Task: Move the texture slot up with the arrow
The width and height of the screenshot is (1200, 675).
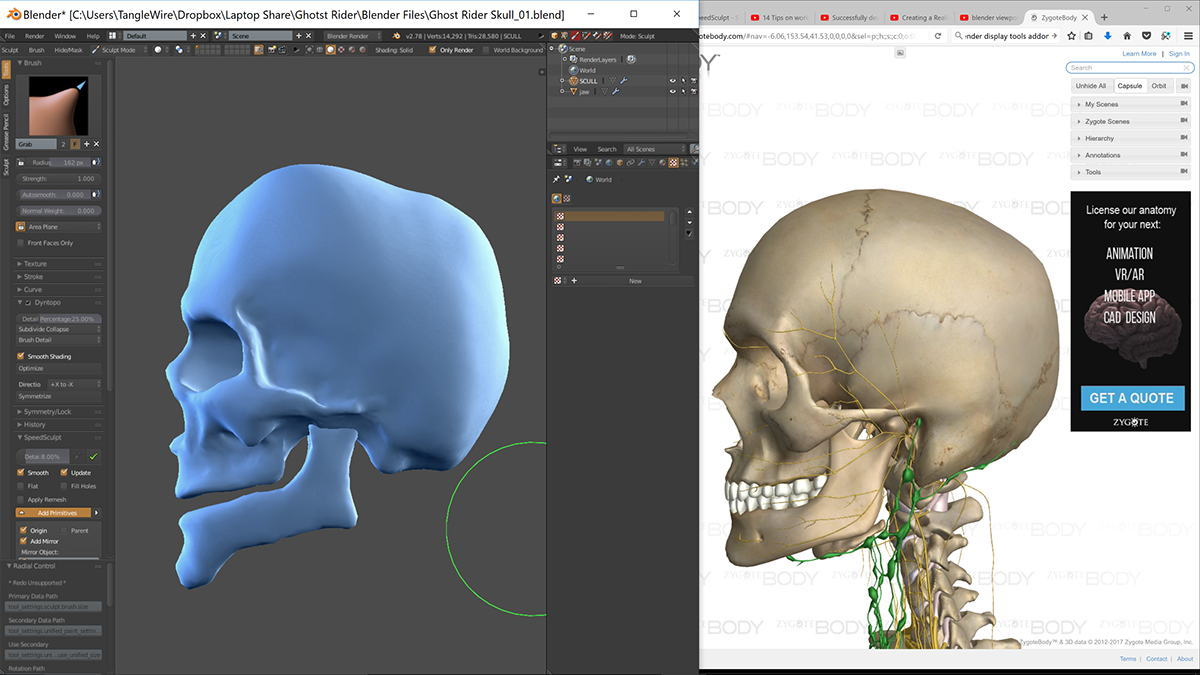Action: pyautogui.click(x=689, y=211)
